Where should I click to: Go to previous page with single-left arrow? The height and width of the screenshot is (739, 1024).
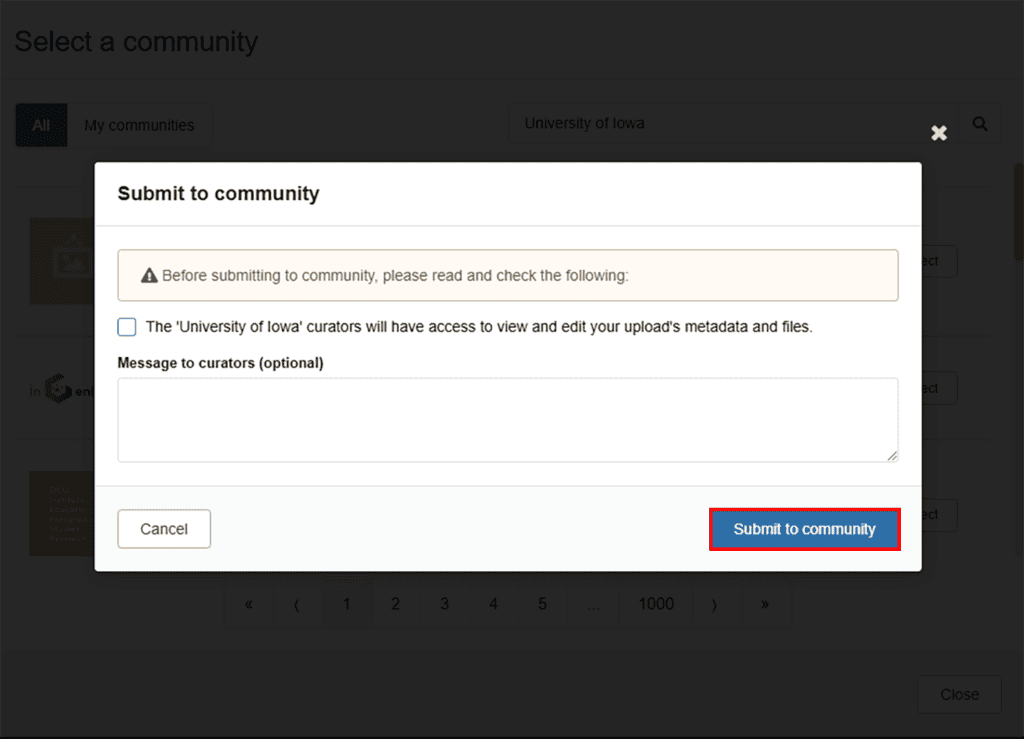click(x=297, y=605)
